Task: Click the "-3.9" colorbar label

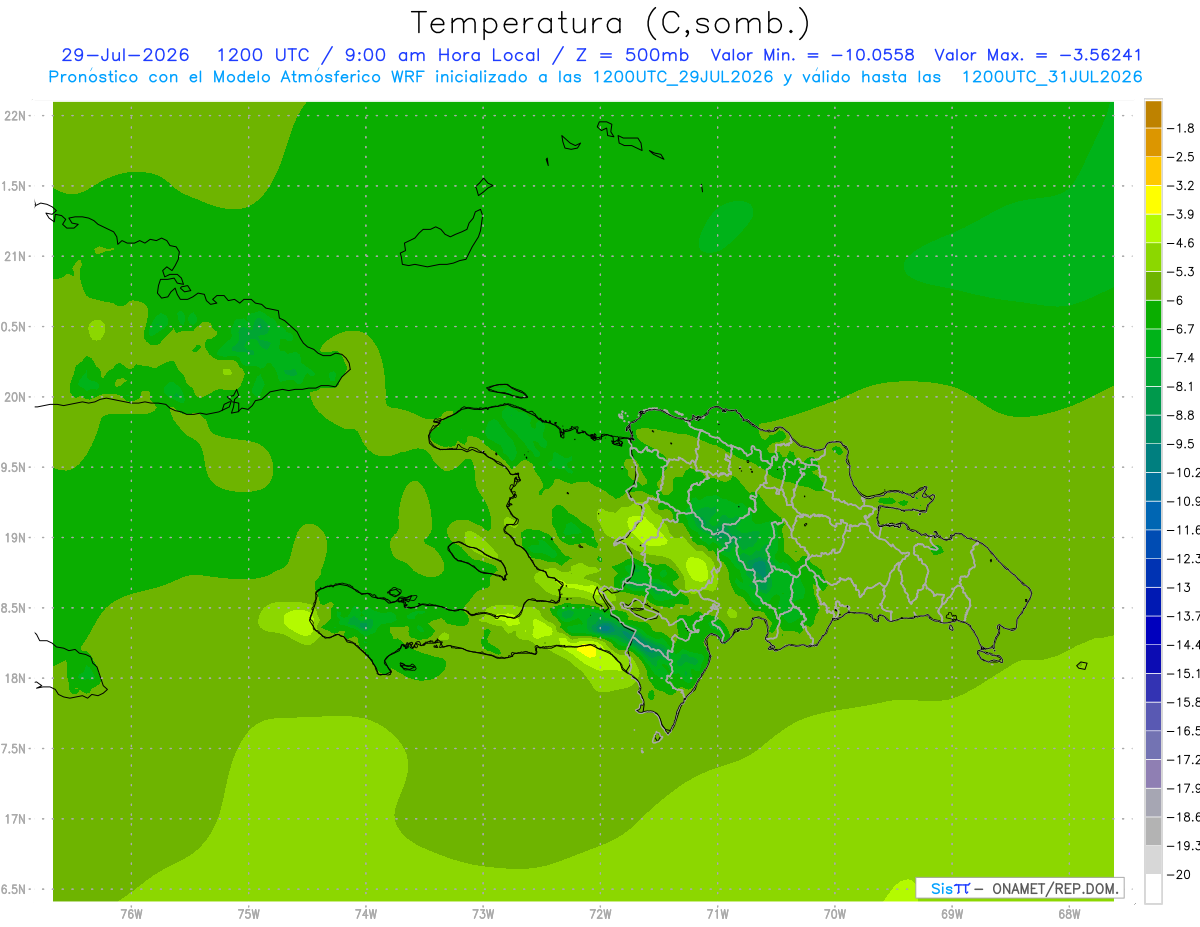Action: (x=1180, y=214)
